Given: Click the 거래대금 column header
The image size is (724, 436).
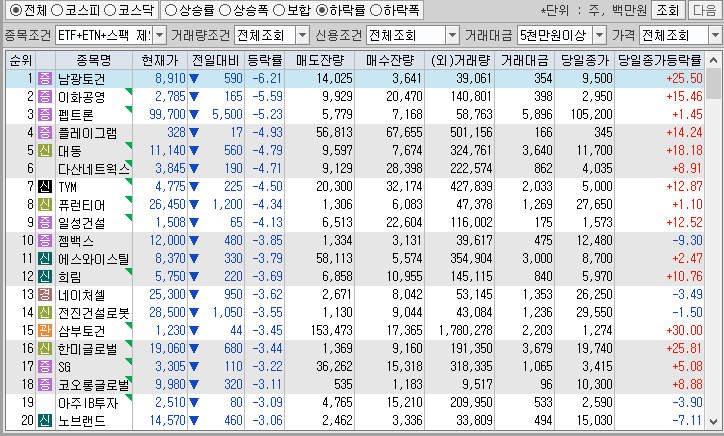Looking at the screenshot, I should (x=525, y=61).
